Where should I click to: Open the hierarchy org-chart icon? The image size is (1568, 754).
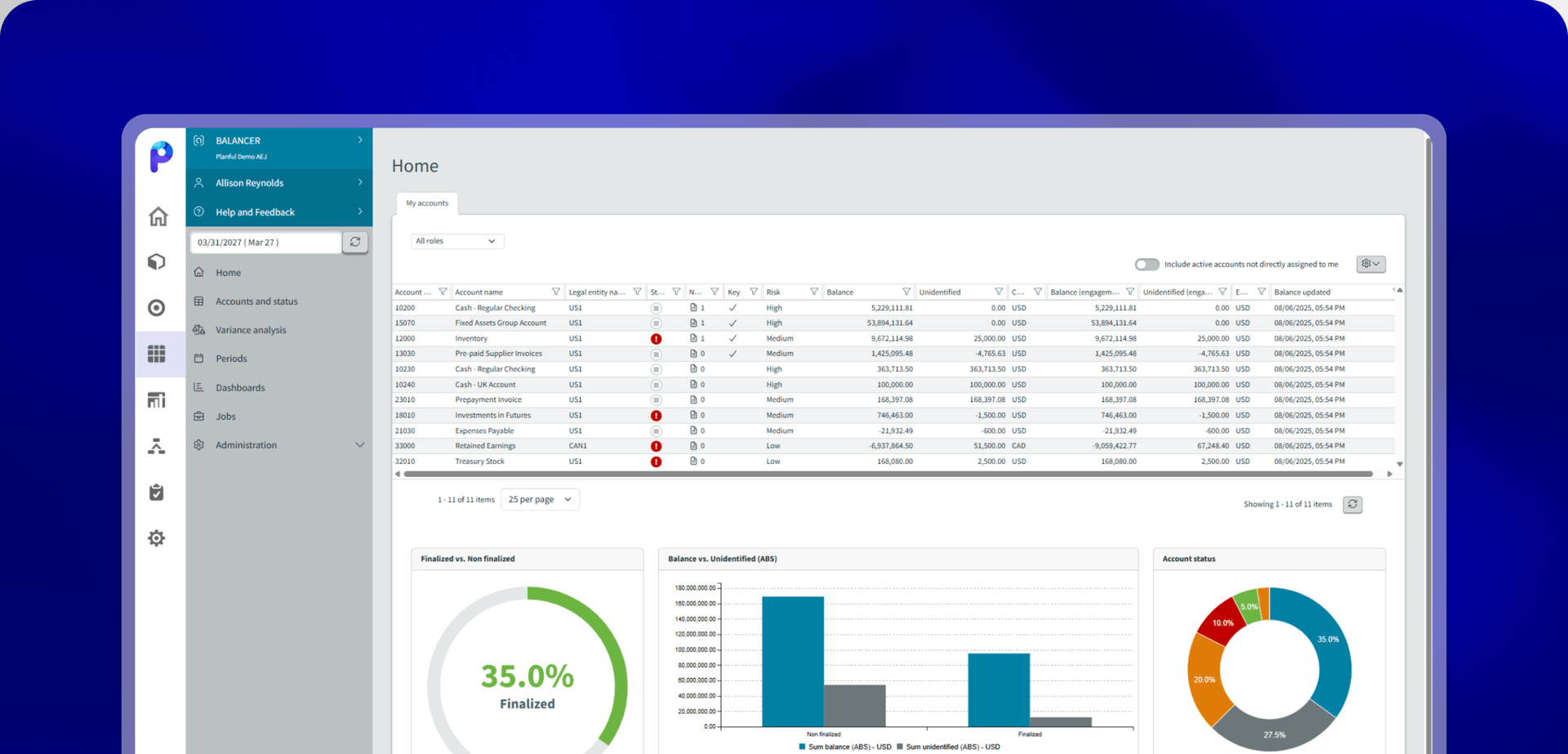pyautogui.click(x=157, y=446)
